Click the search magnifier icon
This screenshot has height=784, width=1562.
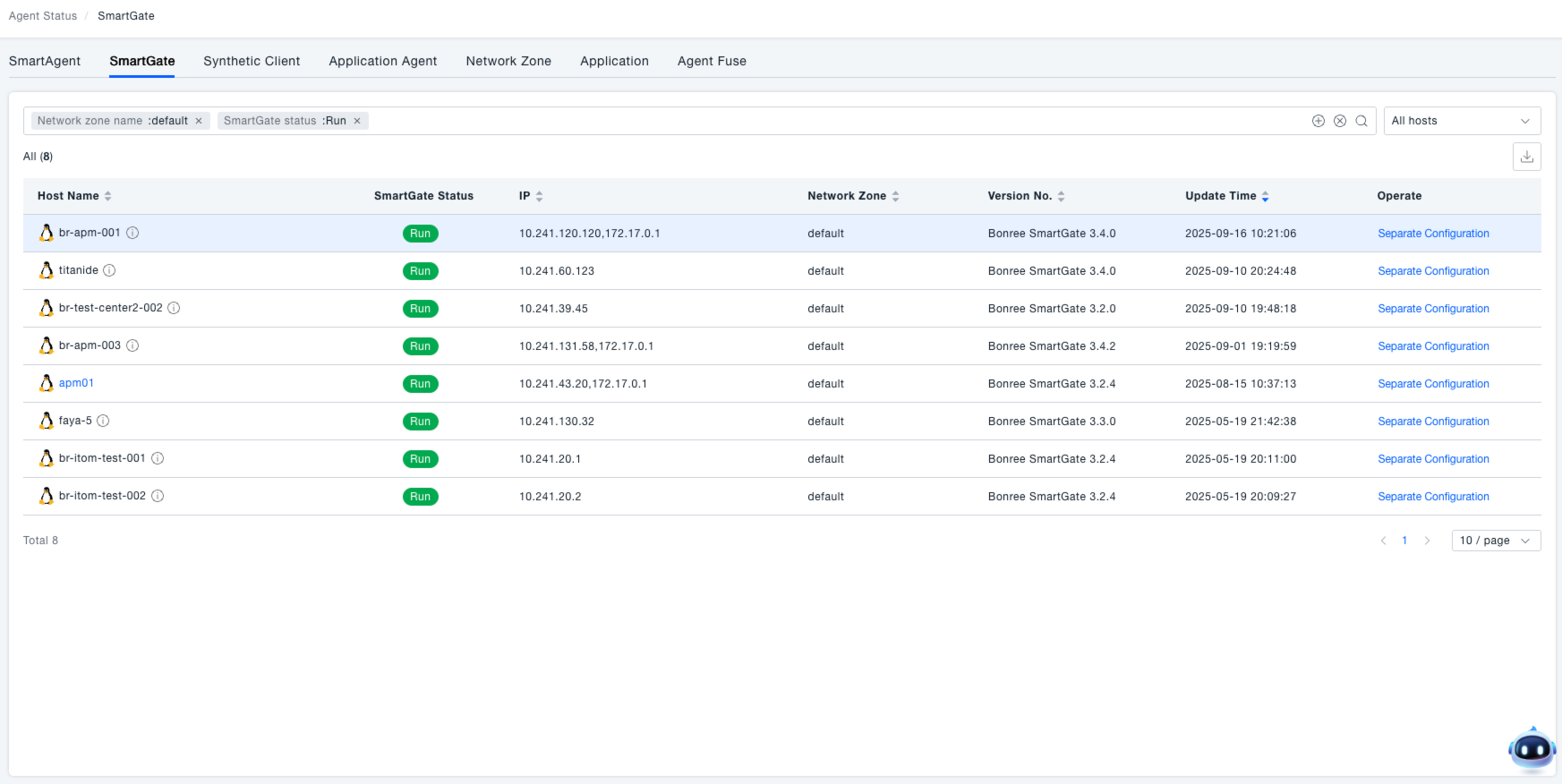[x=1361, y=121]
